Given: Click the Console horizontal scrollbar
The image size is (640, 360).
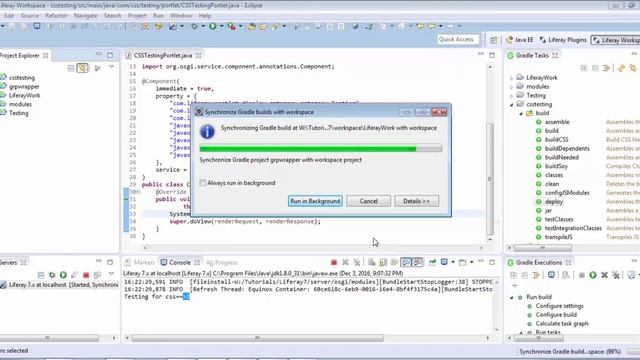Looking at the screenshot, I should pos(258,338).
